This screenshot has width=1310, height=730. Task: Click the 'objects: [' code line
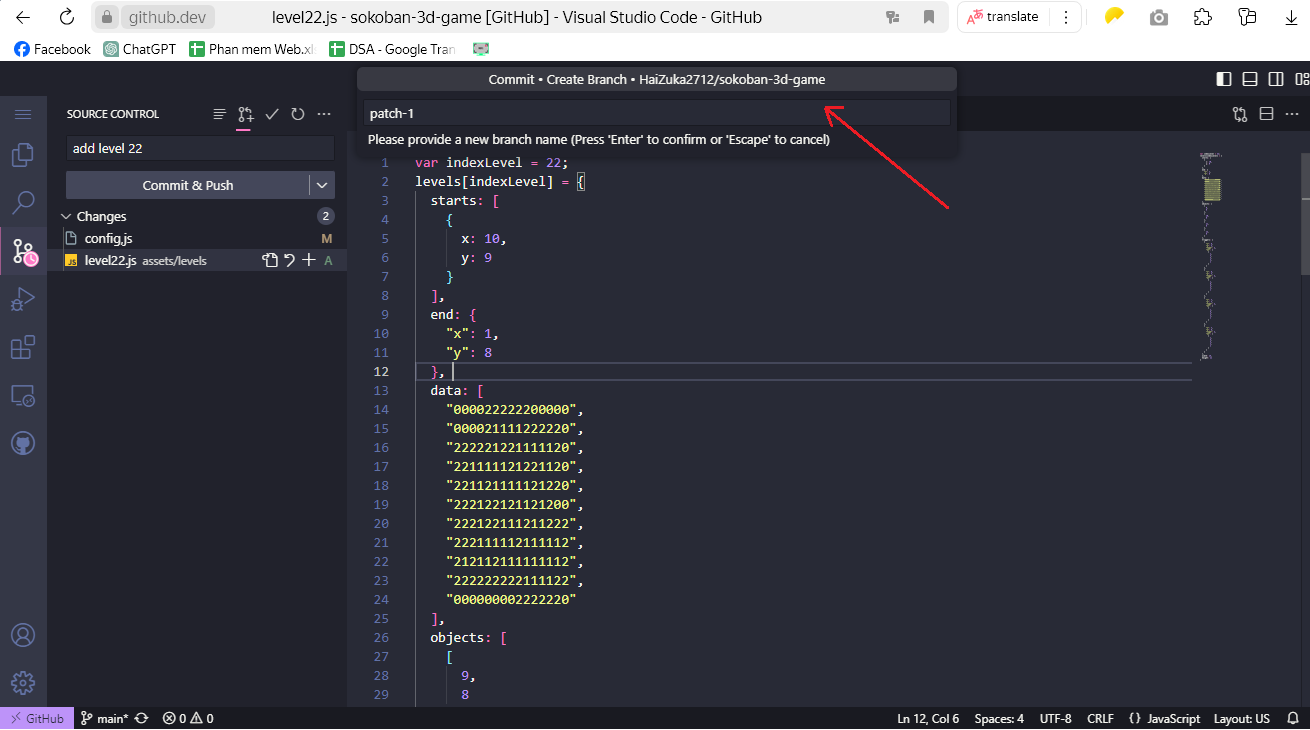point(469,638)
